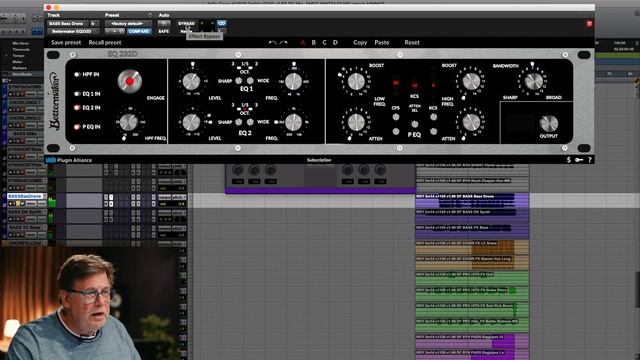Copy the current plugin settings
The height and width of the screenshot is (360, 640).
[x=360, y=42]
